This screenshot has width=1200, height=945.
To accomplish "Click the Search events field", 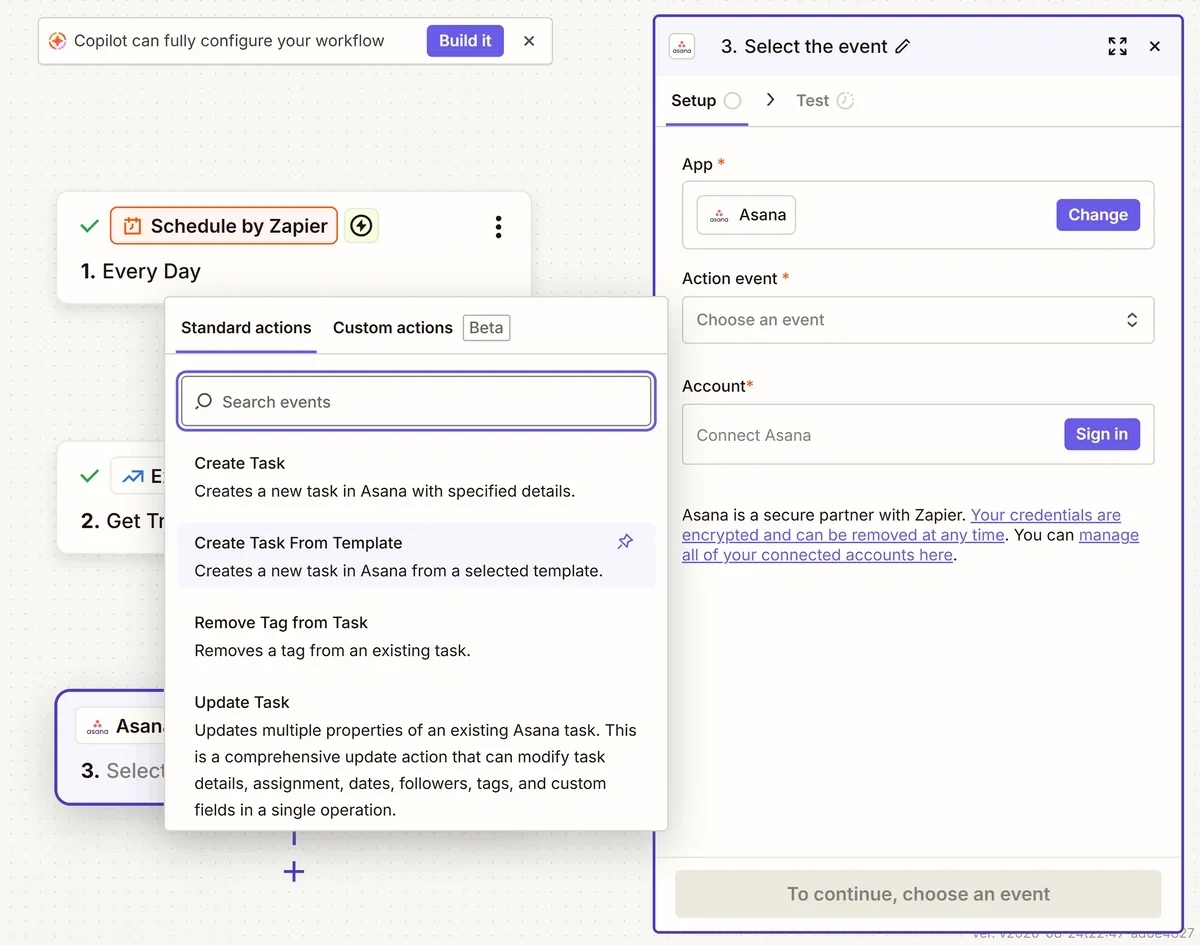I will [416, 402].
